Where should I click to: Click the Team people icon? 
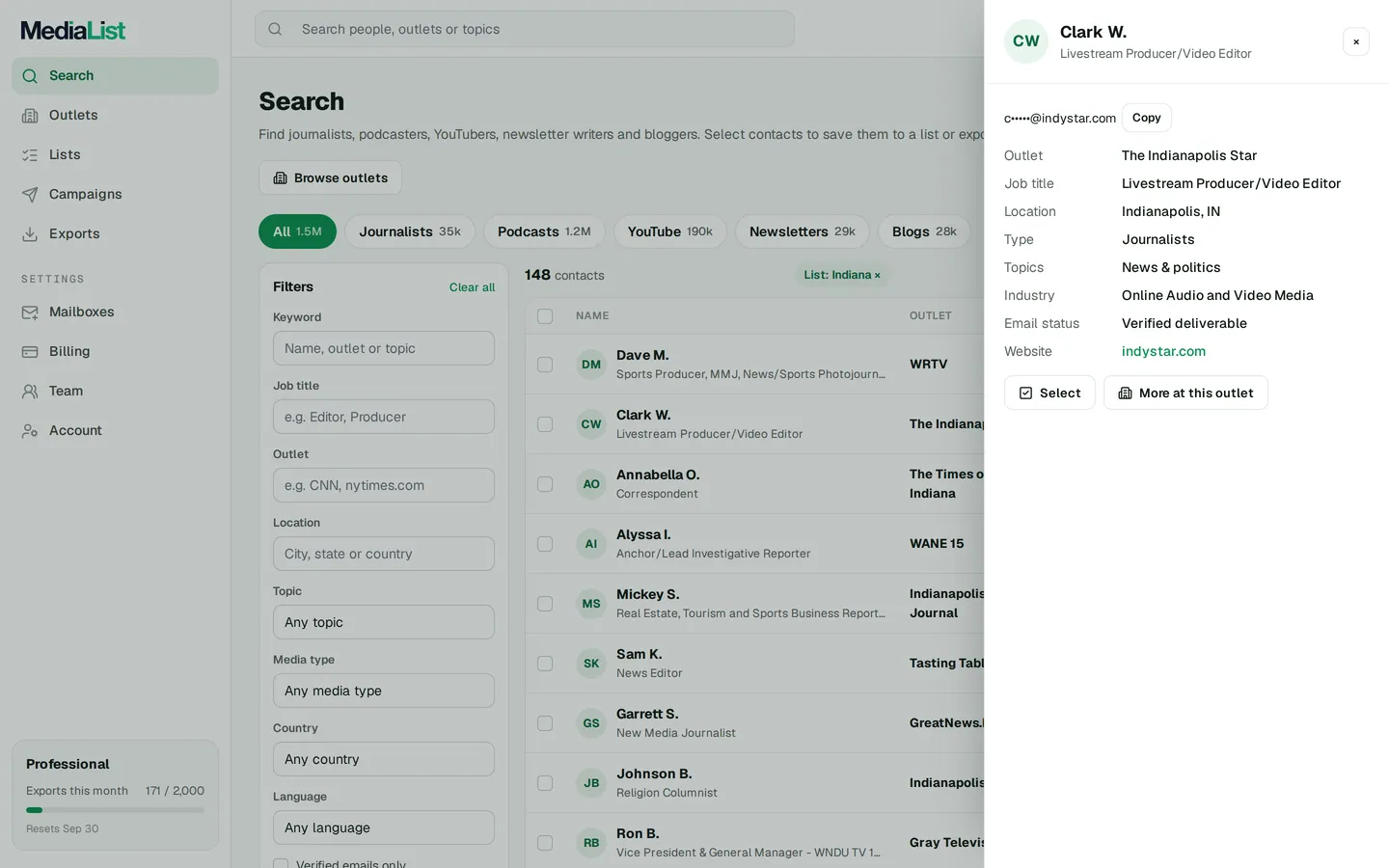[30, 391]
